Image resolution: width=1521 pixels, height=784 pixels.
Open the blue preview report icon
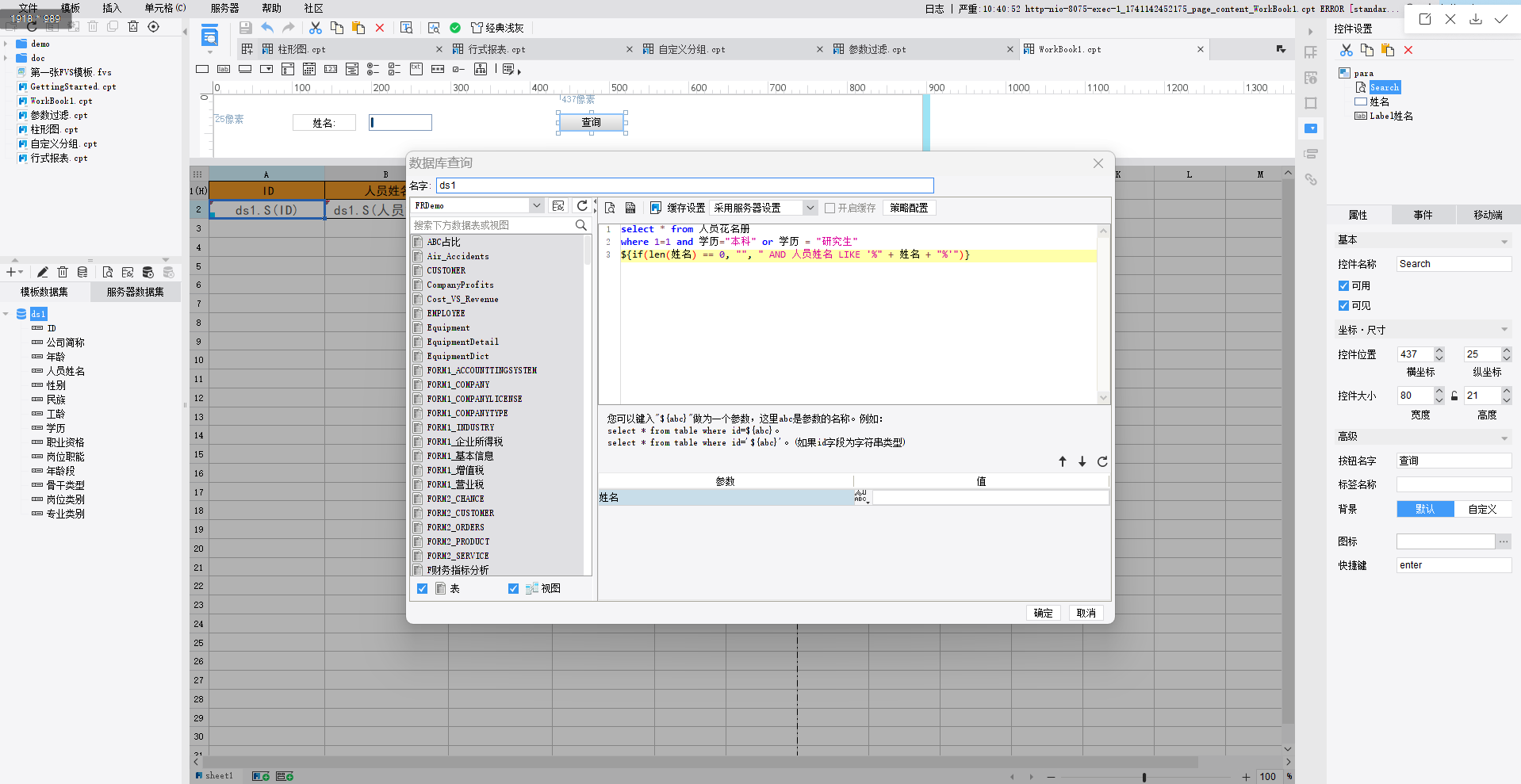point(209,36)
